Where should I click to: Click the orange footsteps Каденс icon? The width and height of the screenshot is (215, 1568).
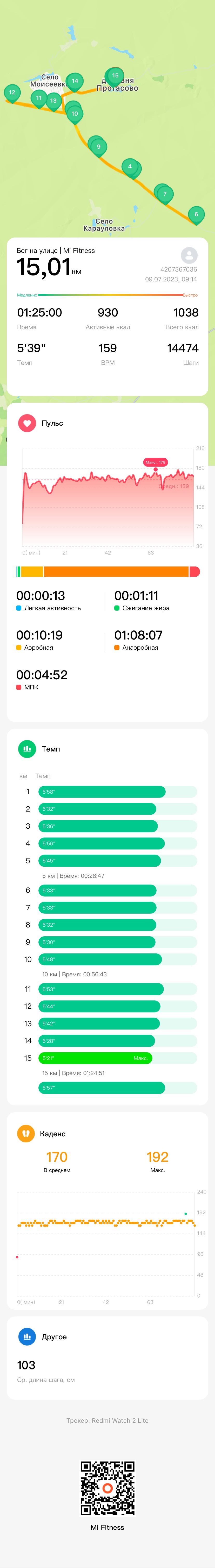pyautogui.click(x=26, y=1134)
